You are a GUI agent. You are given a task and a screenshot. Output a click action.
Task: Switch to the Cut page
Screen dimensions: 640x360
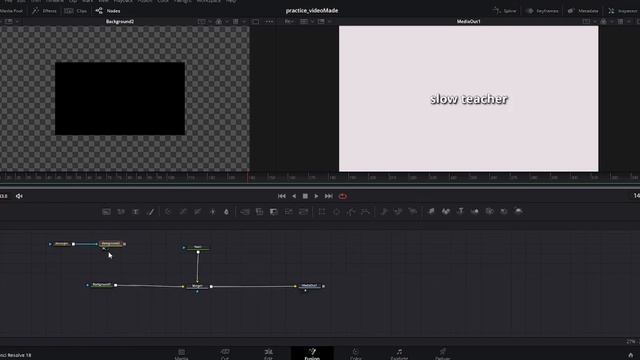click(x=225, y=354)
